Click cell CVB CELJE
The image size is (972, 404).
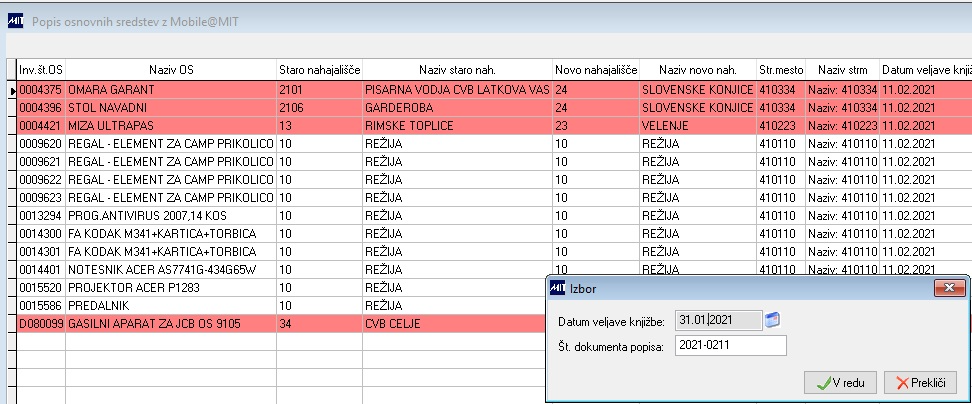pos(454,323)
